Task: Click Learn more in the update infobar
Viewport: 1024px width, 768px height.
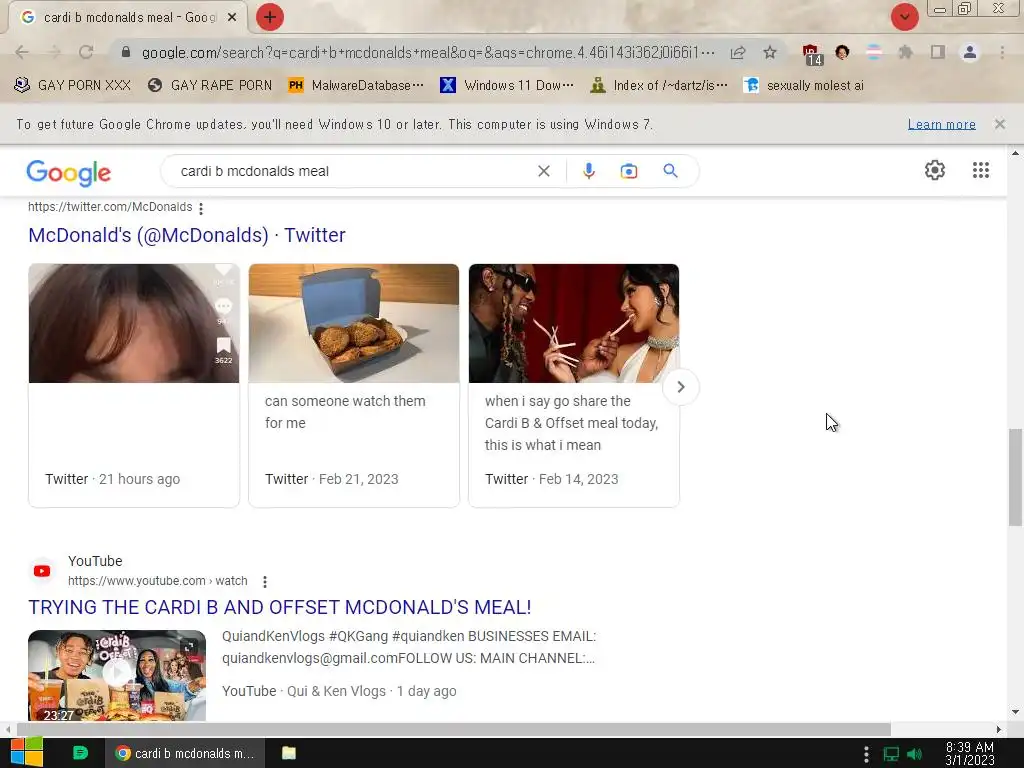Action: click(x=941, y=124)
